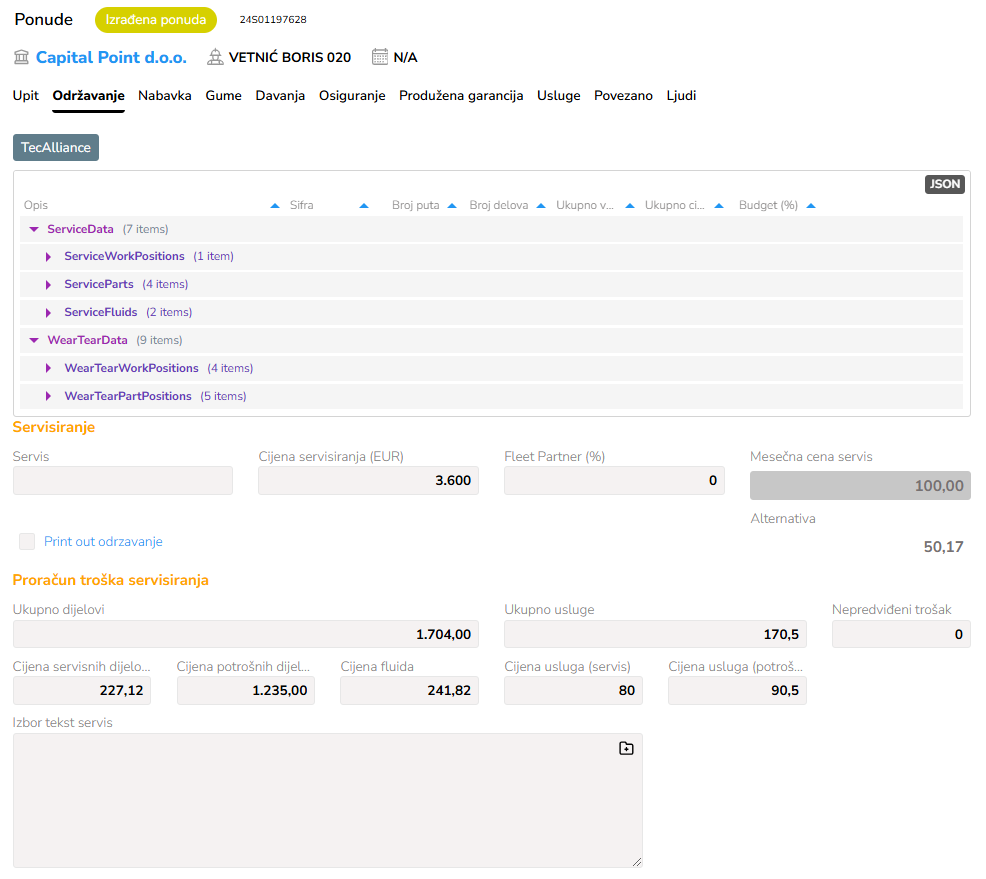Open the Capital Point d.o.o. link
The height and width of the screenshot is (879, 986).
111,57
